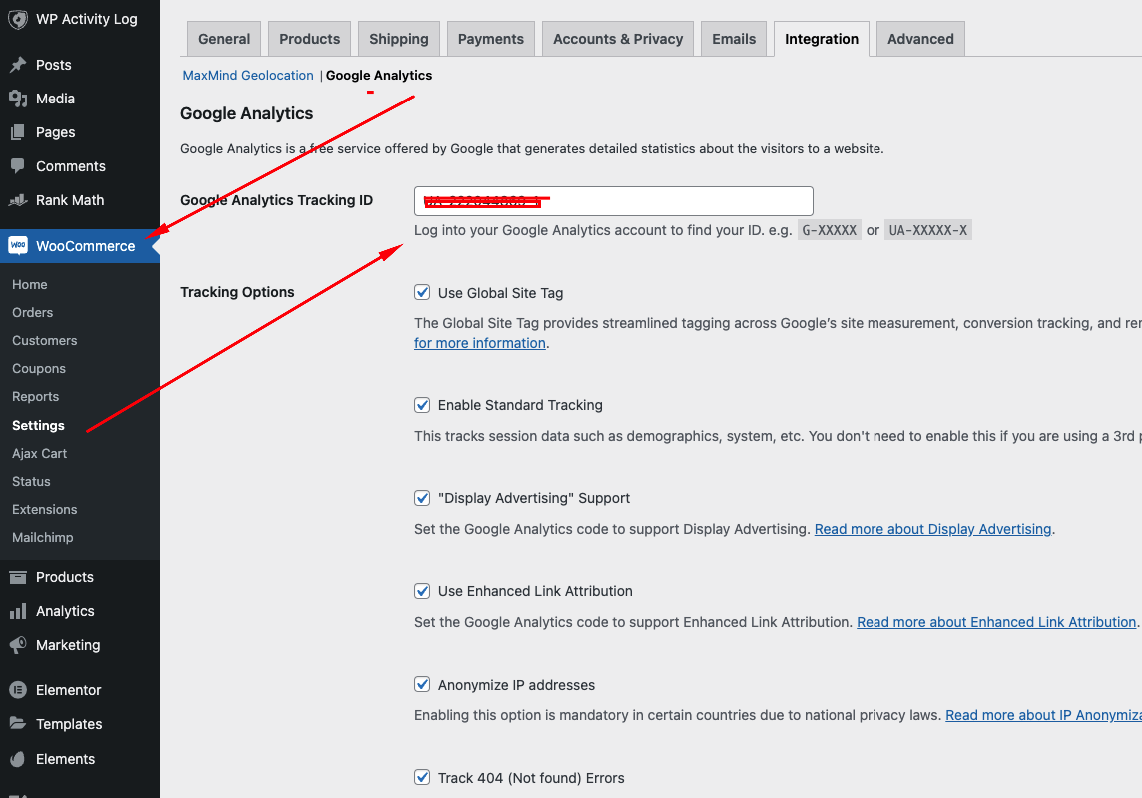The image size is (1142, 798).
Task: Switch to the Emails tab
Action: 733,39
